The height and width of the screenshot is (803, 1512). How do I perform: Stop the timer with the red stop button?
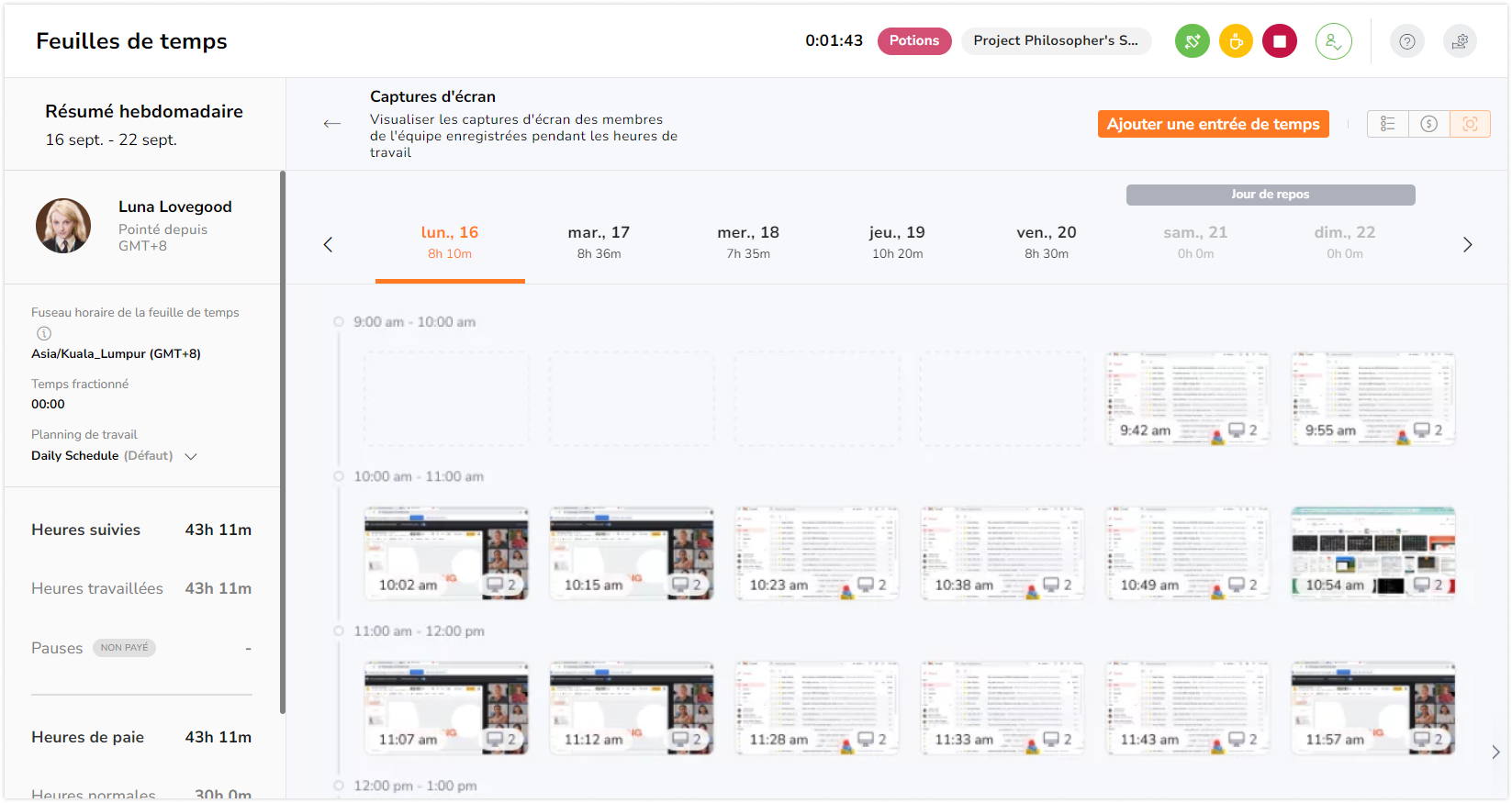pos(1279,41)
